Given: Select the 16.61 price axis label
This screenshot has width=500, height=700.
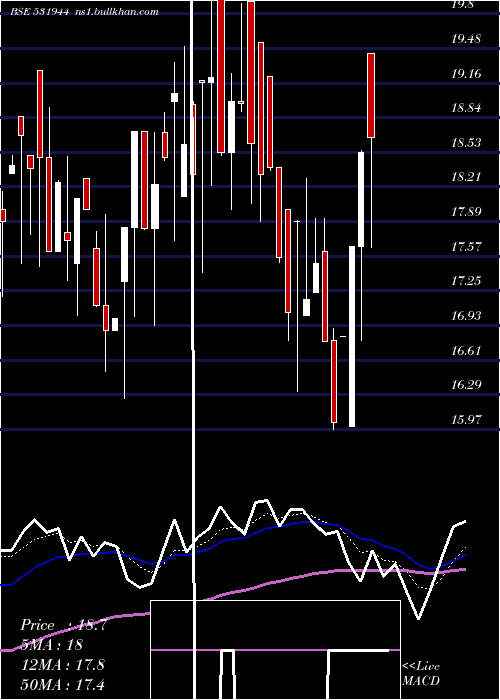Looking at the screenshot, I should point(466,350).
